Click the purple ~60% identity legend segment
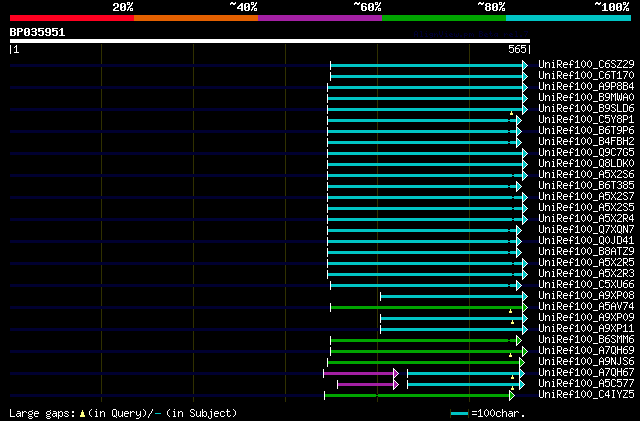 (x=320, y=18)
